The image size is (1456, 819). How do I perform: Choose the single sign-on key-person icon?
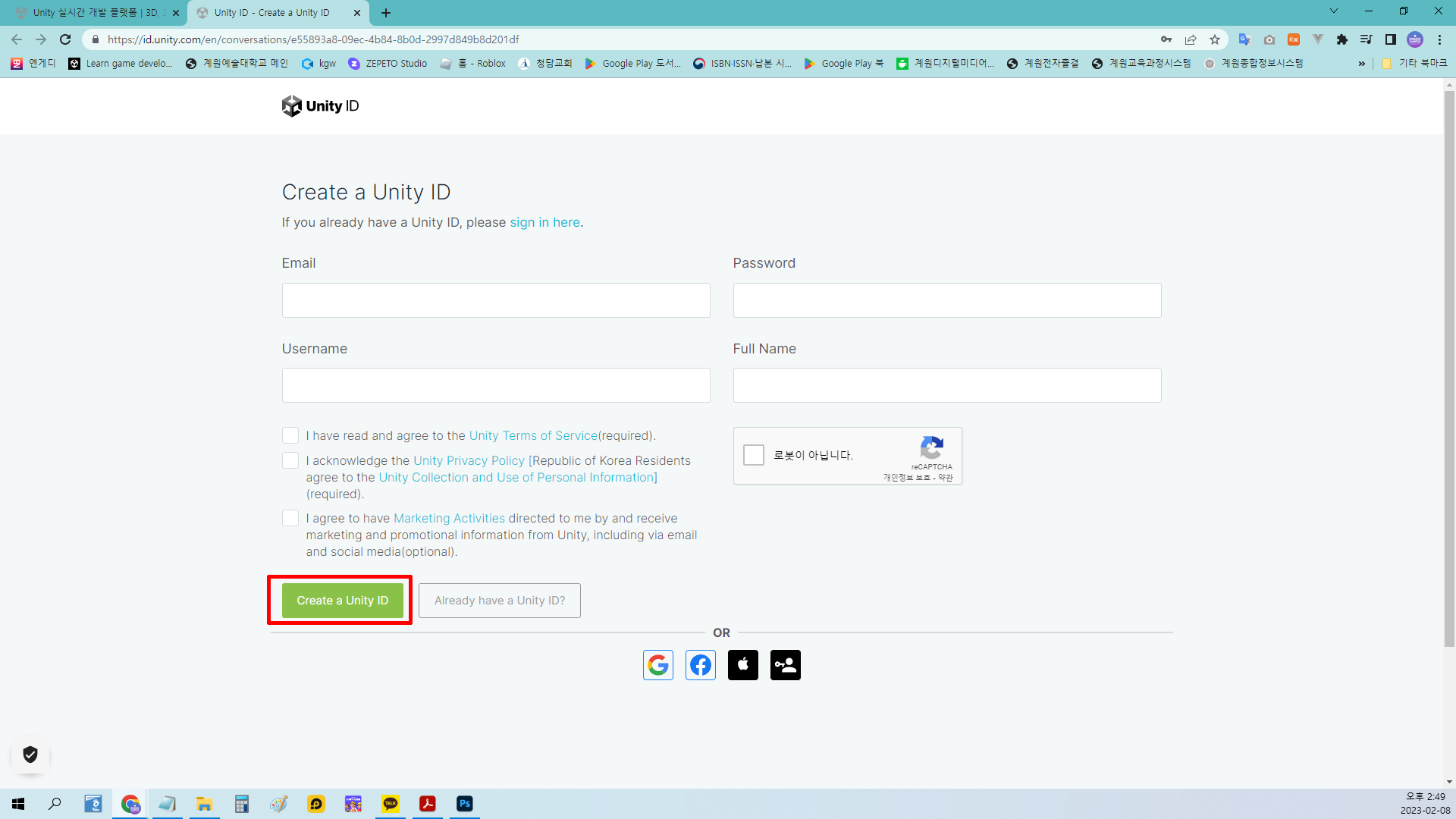point(785,665)
